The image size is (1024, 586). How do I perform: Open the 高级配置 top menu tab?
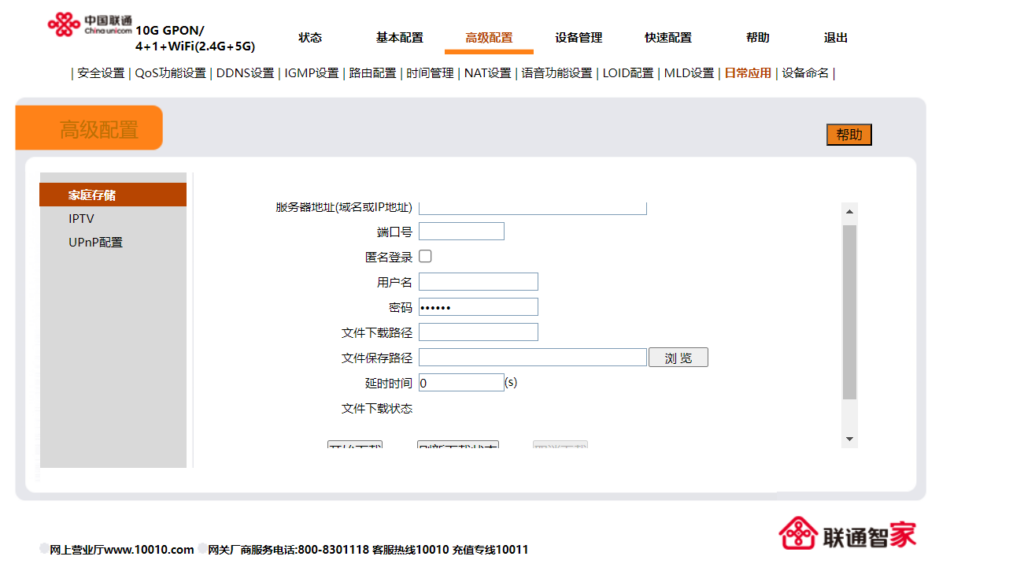click(488, 38)
